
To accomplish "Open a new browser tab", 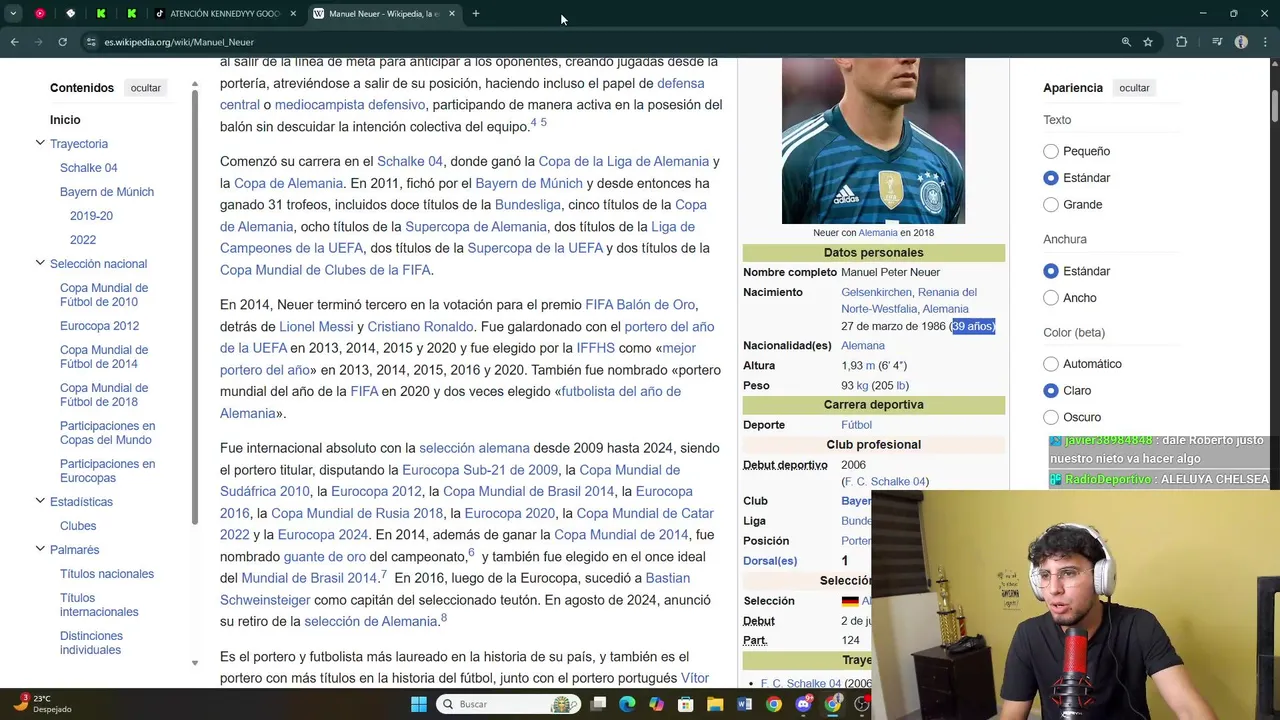I will click(x=476, y=14).
